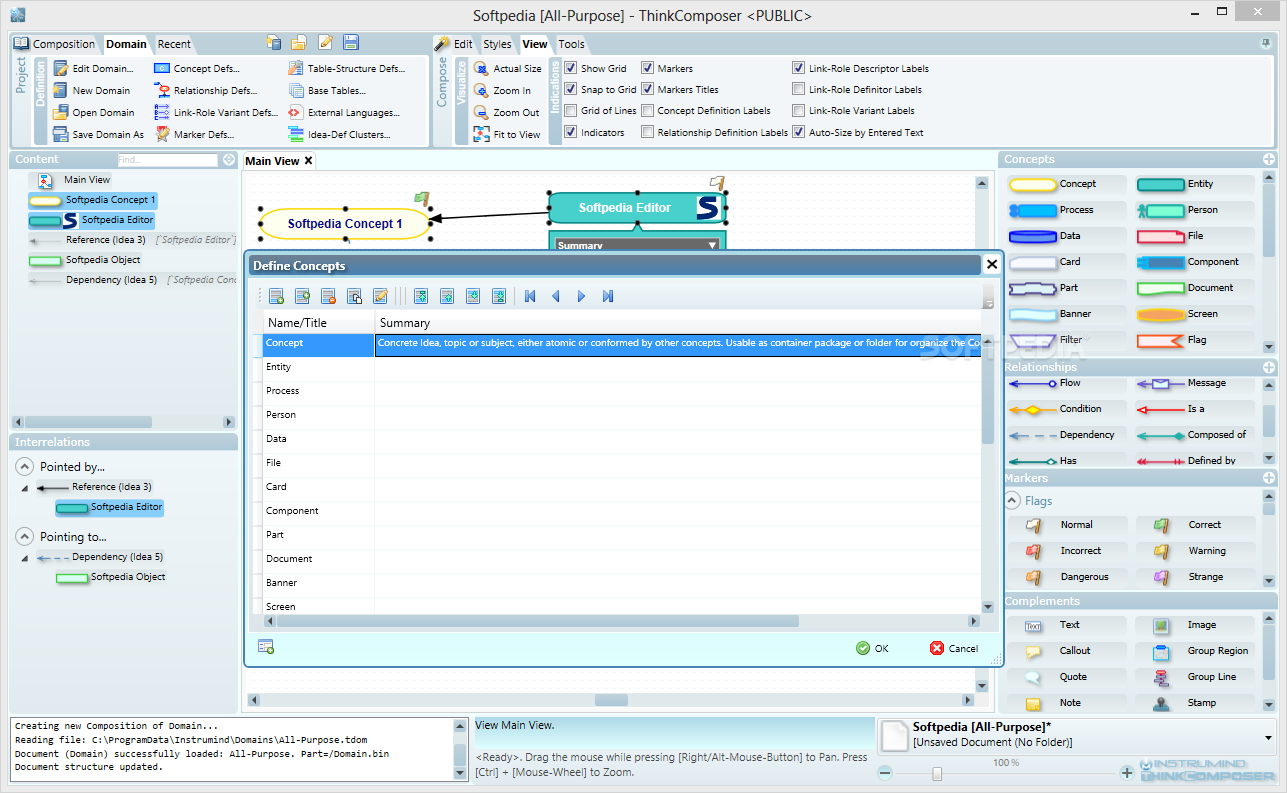Image resolution: width=1287 pixels, height=793 pixels.
Task: Open Link-Role Variant Defs
Action: (217, 113)
